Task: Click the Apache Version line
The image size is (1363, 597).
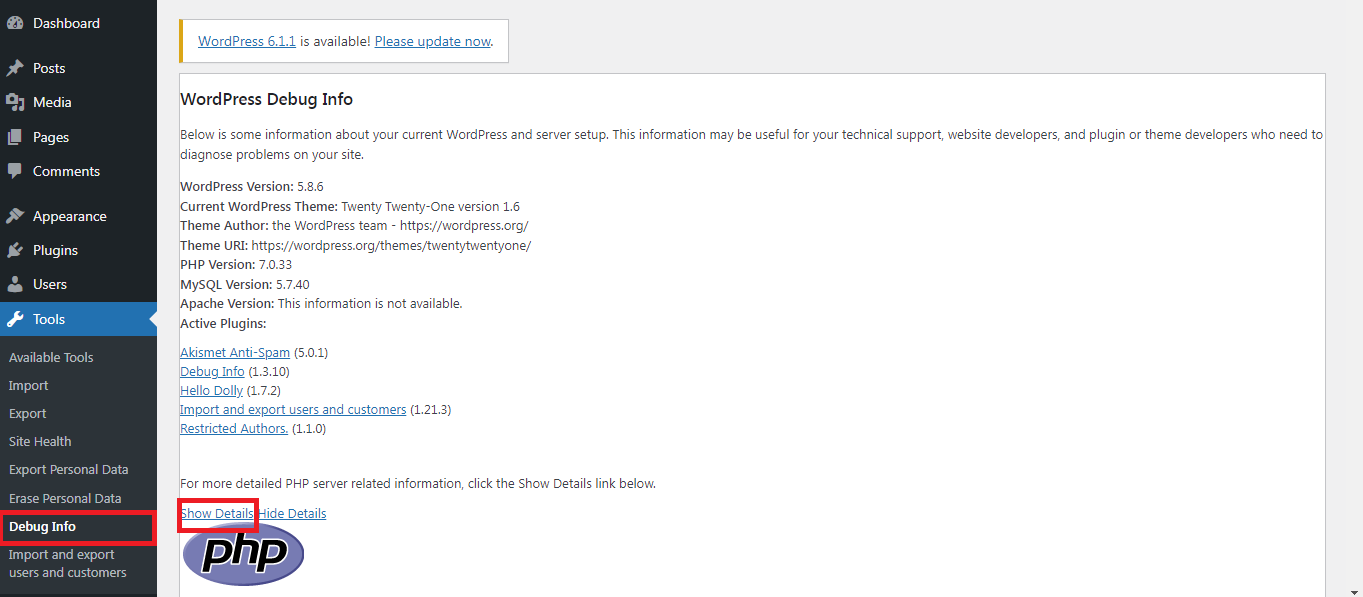Action: 321,303
